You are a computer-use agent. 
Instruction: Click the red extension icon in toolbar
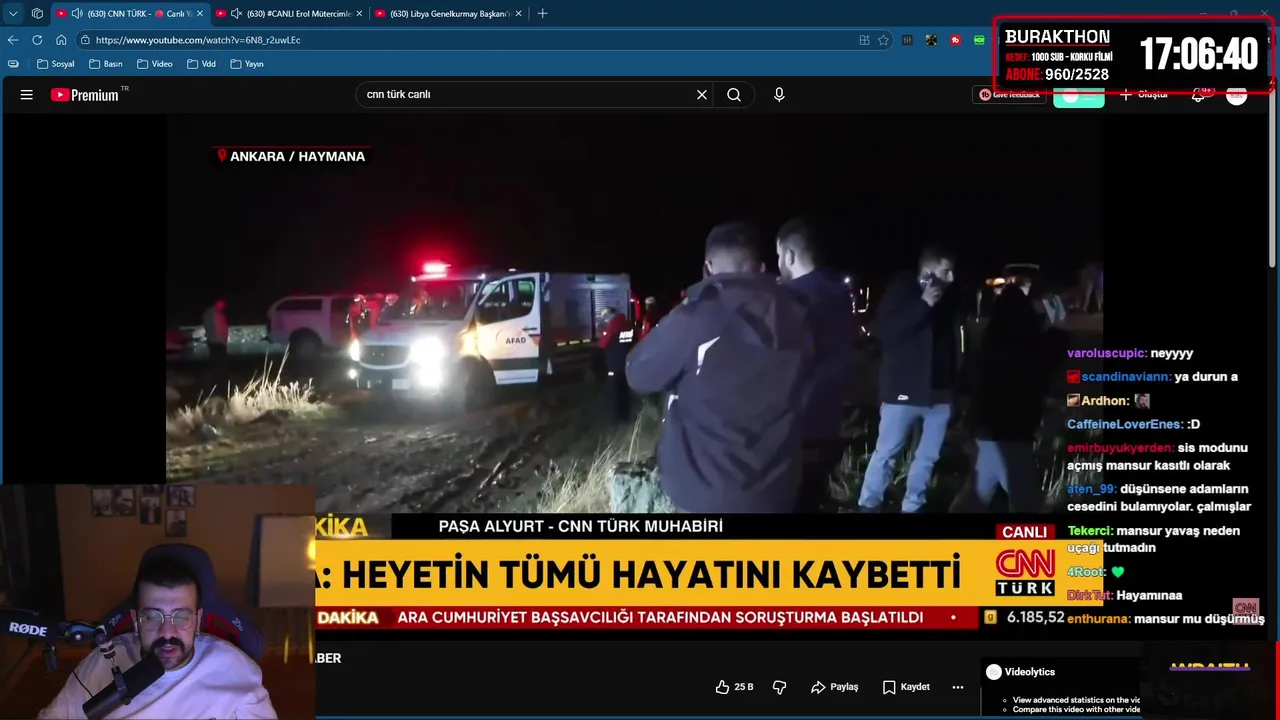(x=955, y=40)
